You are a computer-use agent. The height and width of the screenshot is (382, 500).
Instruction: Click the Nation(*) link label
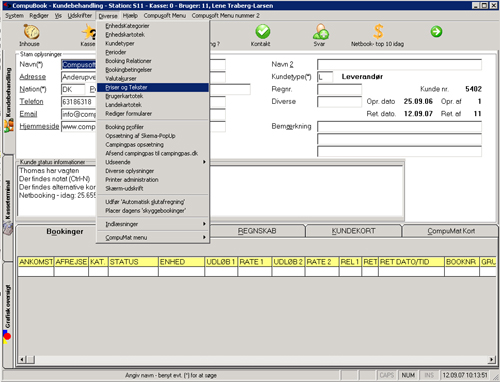[x=33, y=89]
